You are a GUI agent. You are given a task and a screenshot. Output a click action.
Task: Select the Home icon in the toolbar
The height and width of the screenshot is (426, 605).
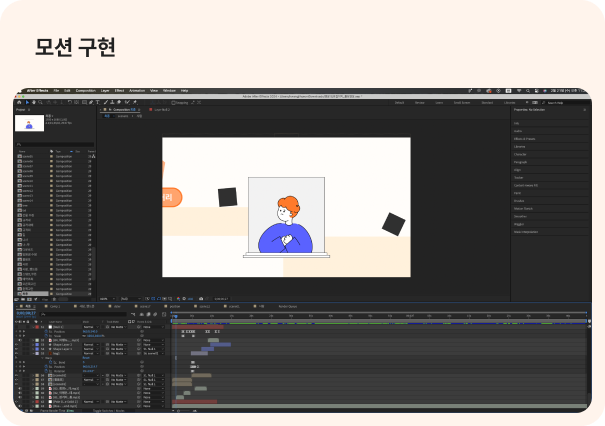pos(19,102)
